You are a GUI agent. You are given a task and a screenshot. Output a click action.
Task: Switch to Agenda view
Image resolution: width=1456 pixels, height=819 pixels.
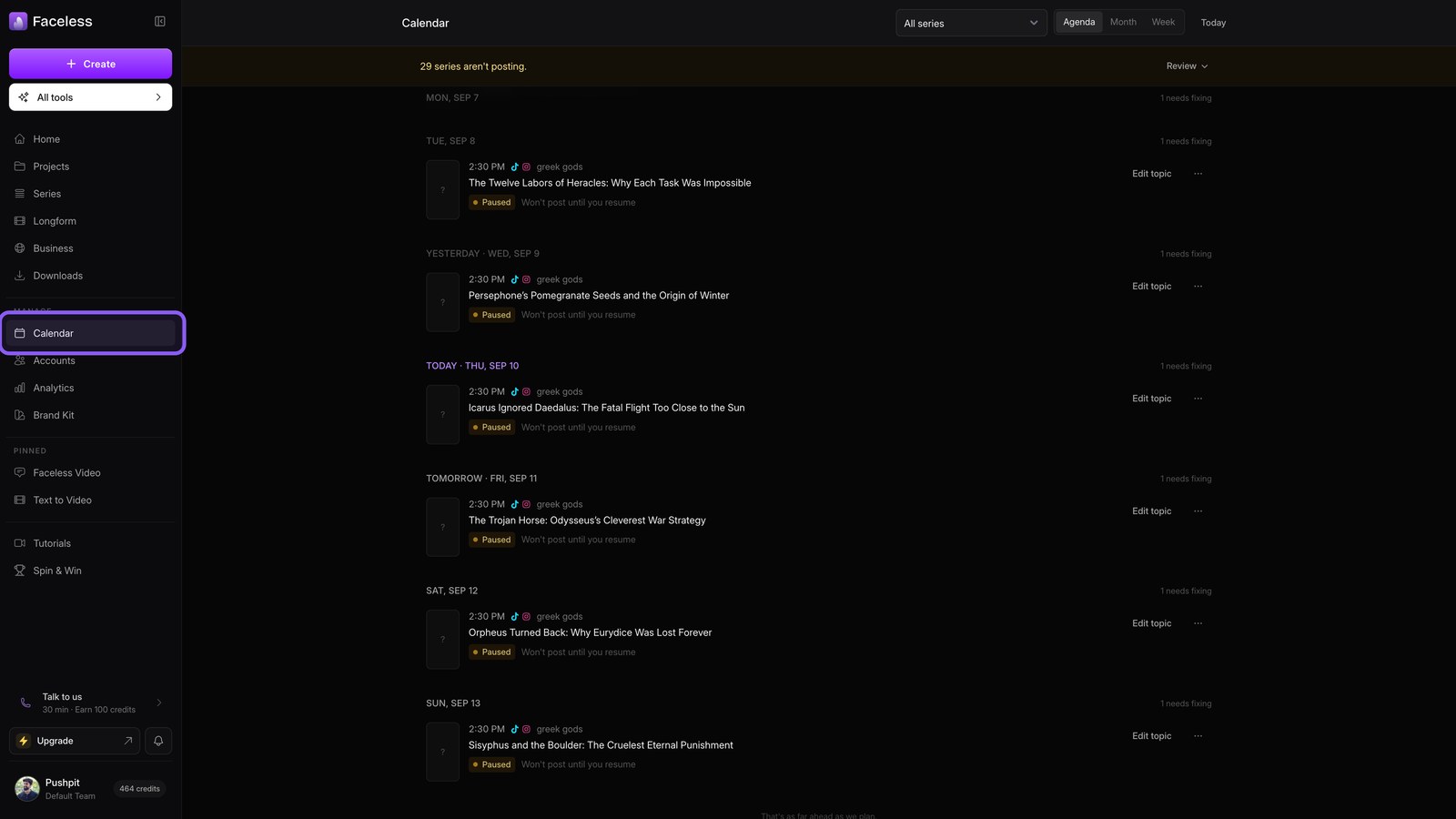[x=1079, y=22]
